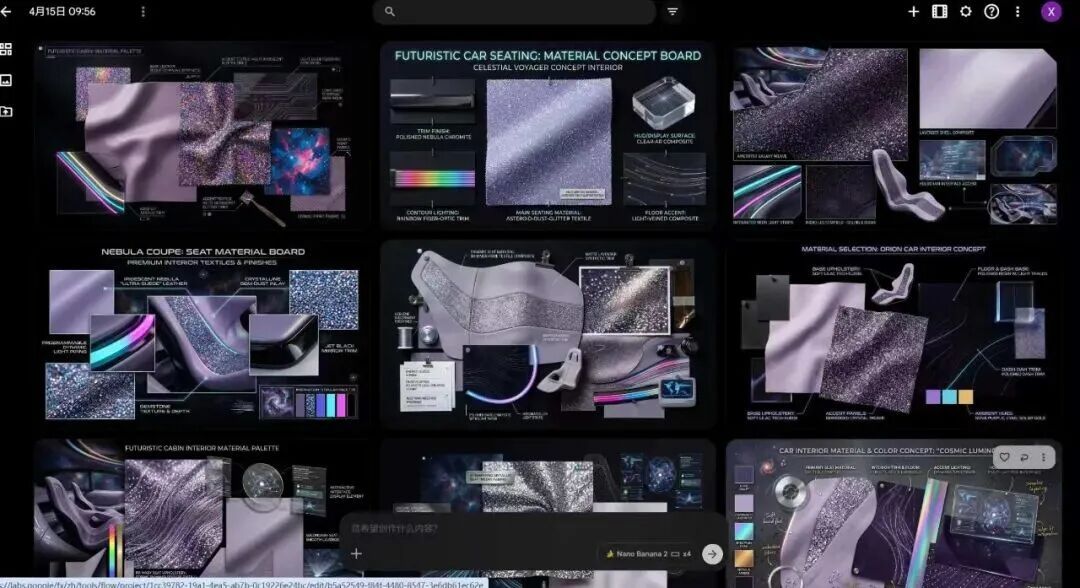Open the filter options next to search
This screenshot has width=1080, height=588.
(673, 12)
